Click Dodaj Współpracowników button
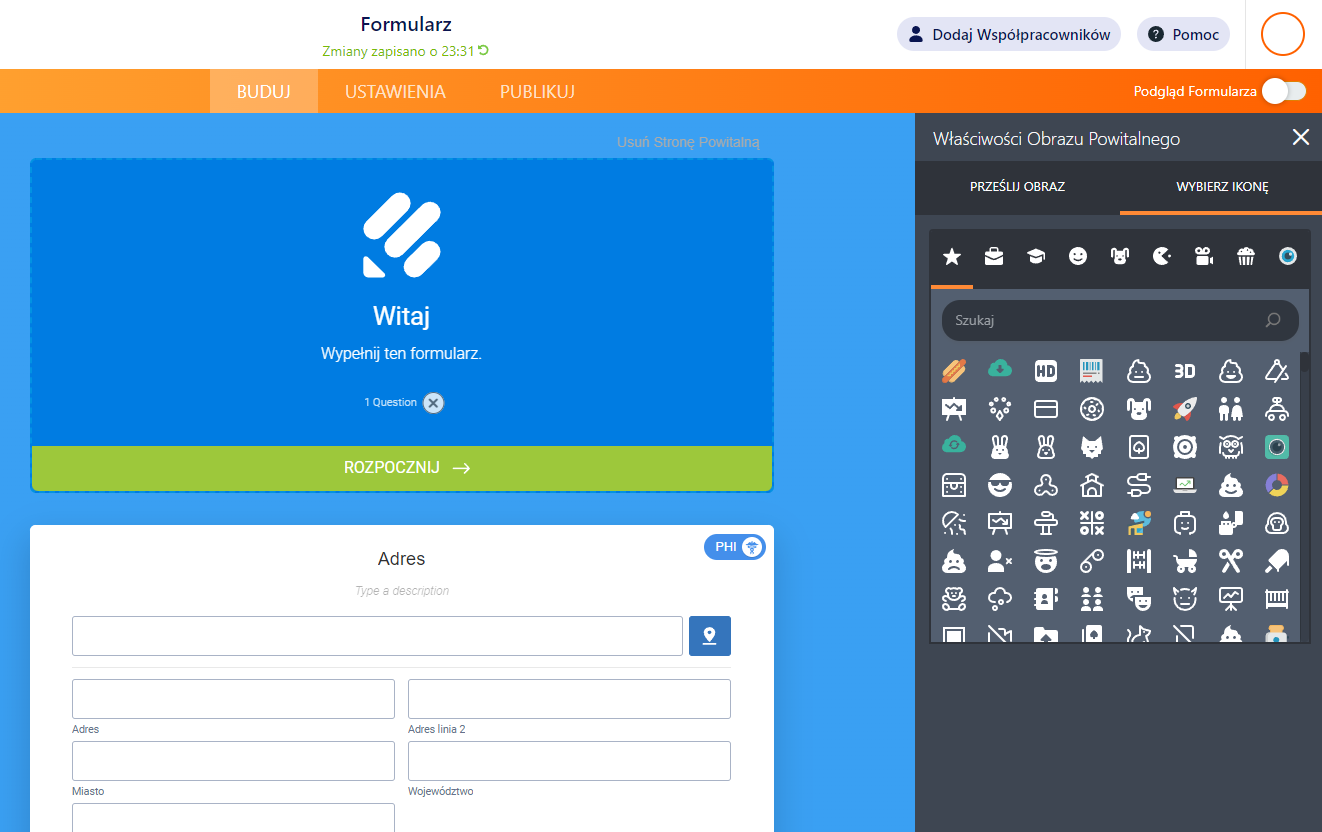 pyautogui.click(x=1009, y=34)
